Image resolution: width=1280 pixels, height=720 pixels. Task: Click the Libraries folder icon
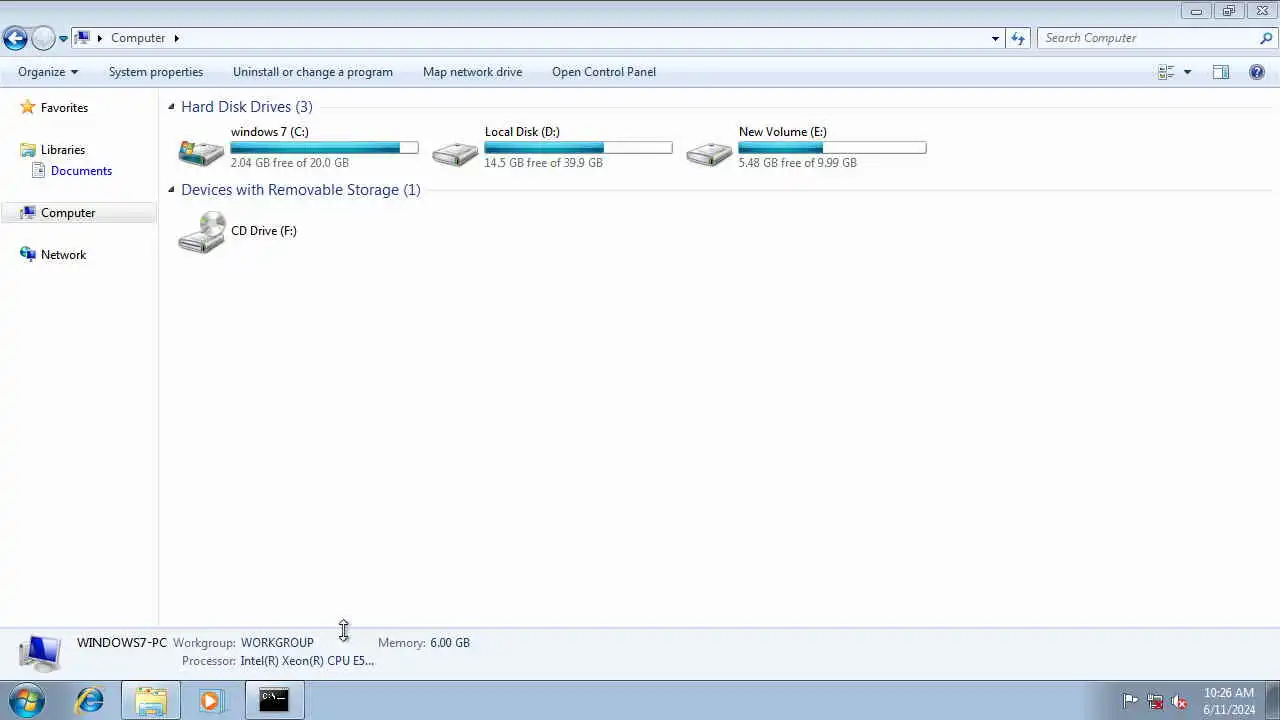point(28,150)
